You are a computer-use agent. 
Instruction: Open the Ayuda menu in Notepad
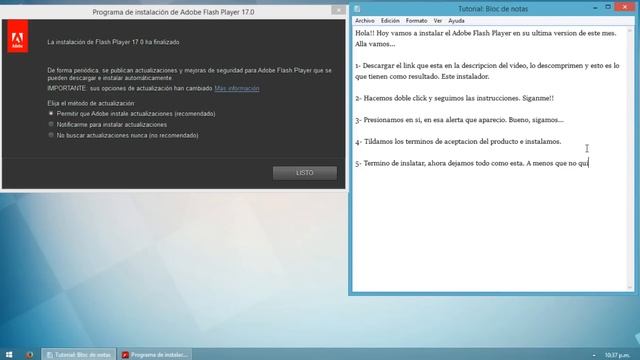point(456,20)
